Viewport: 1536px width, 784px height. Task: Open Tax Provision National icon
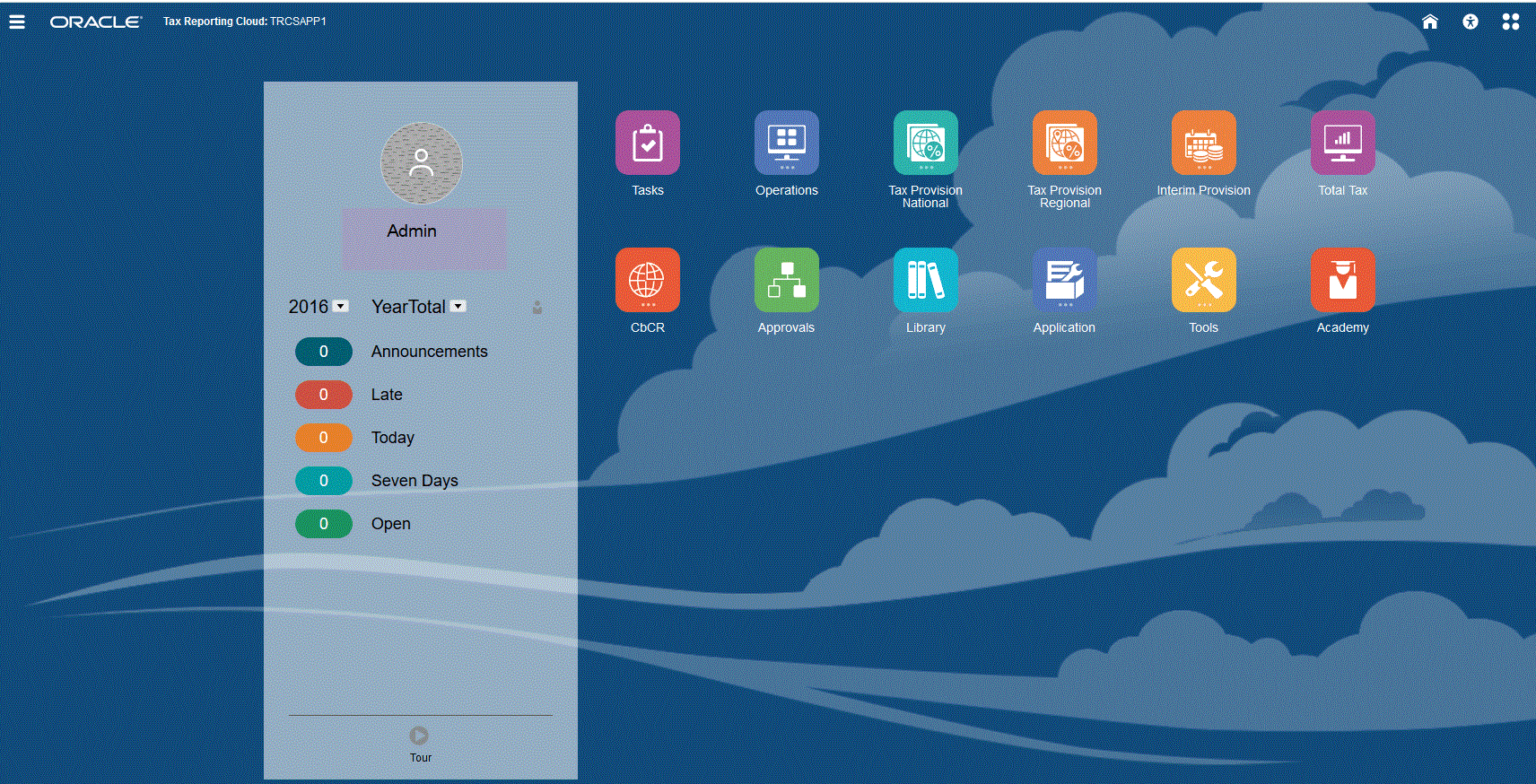click(x=926, y=143)
